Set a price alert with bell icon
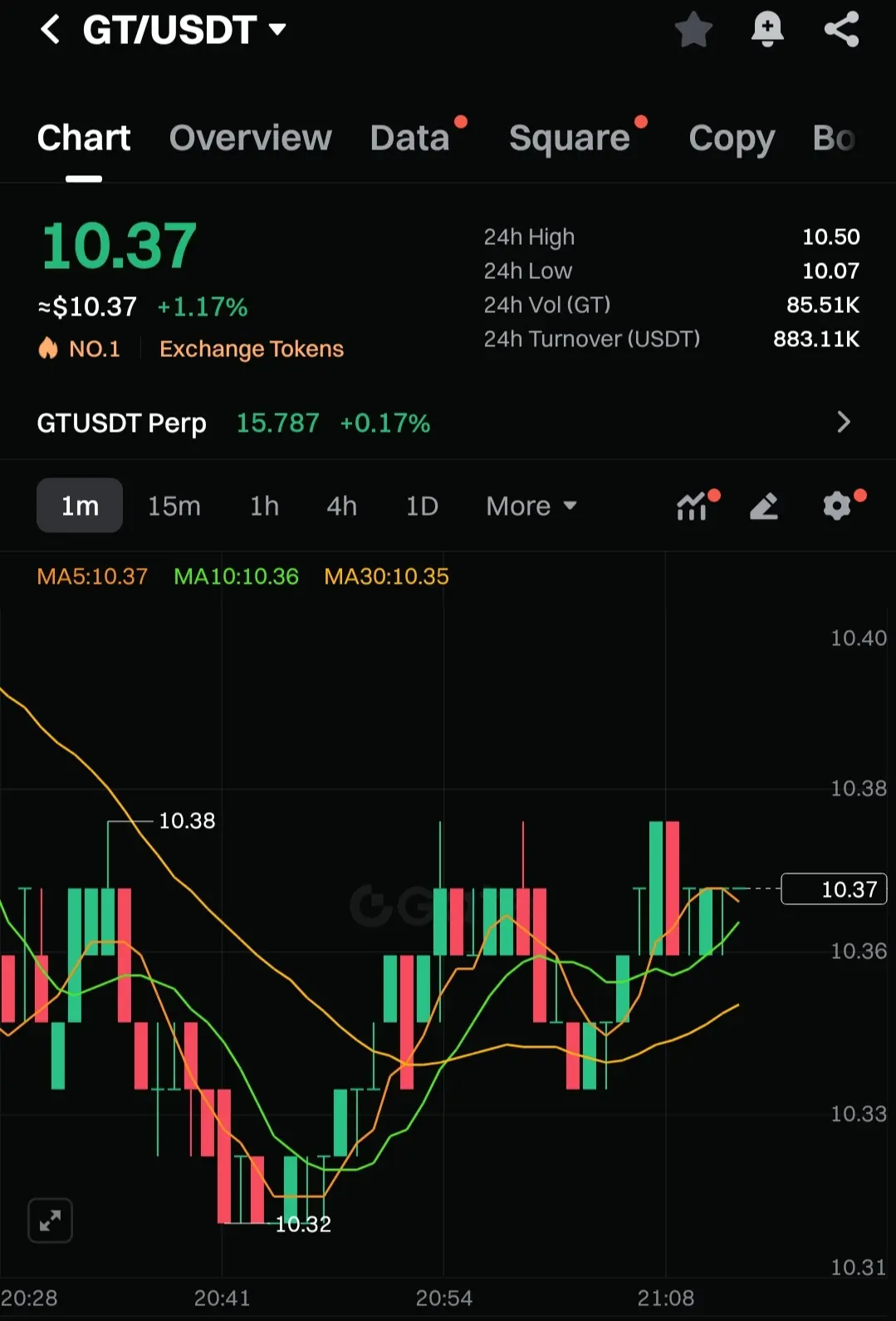The image size is (896, 1321). tap(767, 30)
